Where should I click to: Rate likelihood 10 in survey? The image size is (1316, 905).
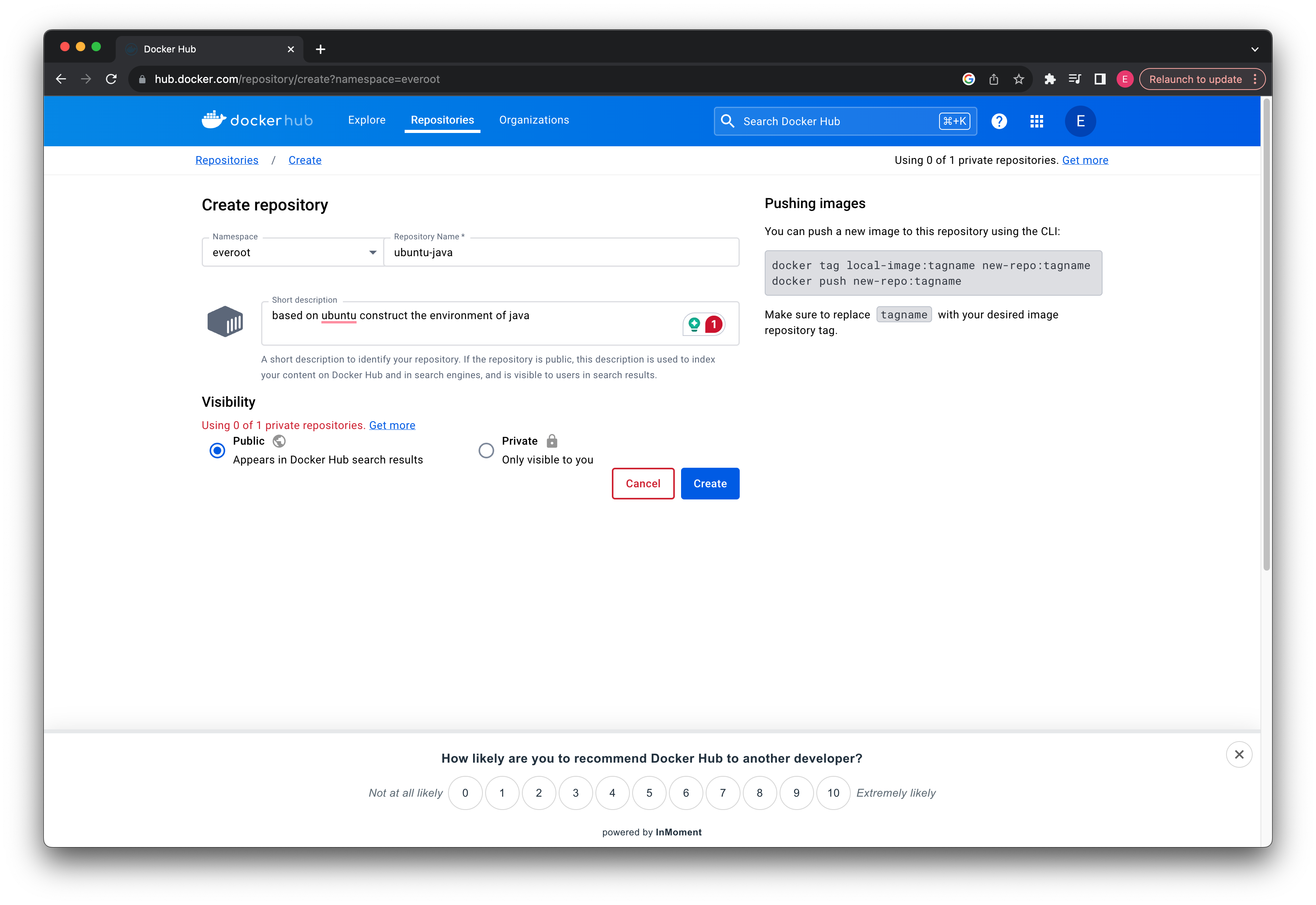click(x=833, y=792)
